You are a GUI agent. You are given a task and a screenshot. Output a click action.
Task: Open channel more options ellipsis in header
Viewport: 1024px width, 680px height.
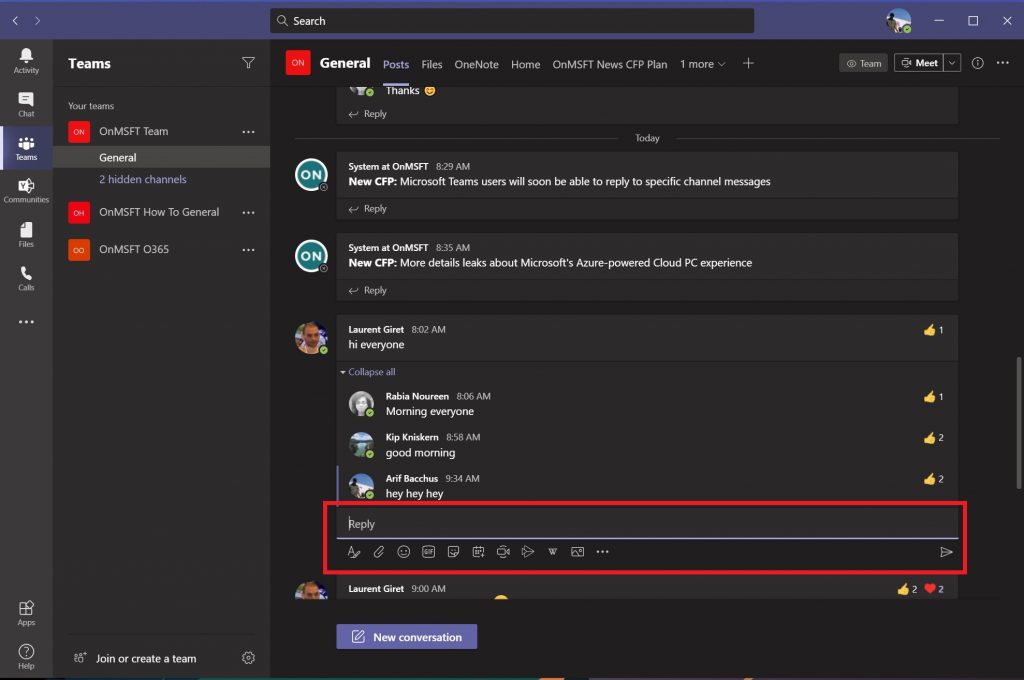(x=1003, y=63)
